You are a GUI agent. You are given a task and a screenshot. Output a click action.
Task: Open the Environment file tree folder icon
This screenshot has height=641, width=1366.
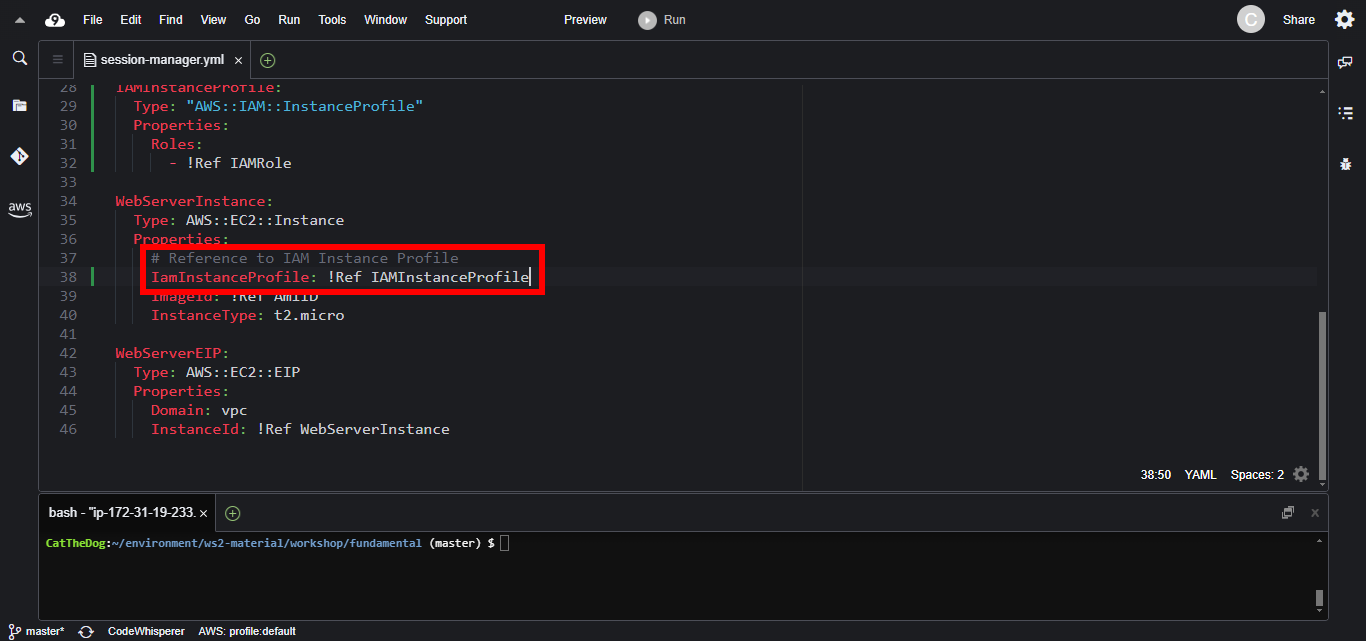[x=19, y=105]
